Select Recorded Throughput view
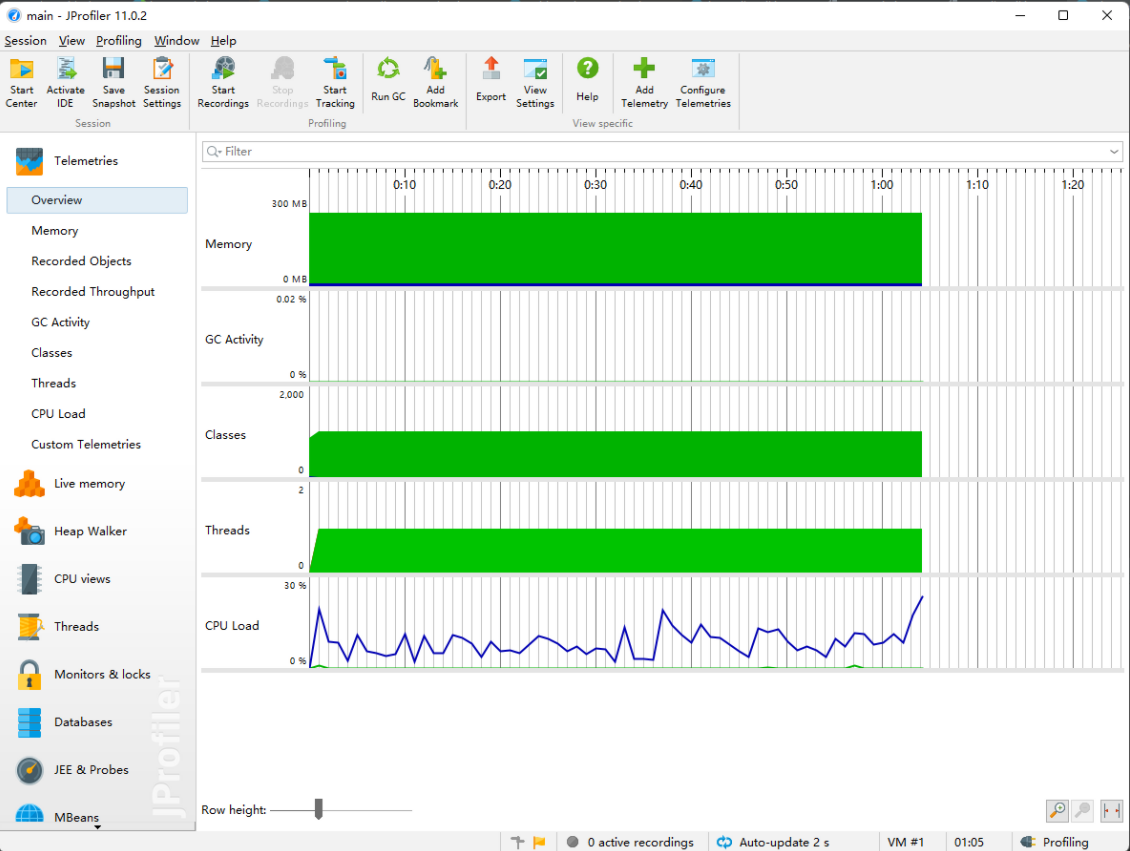Screen dimensions: 1130x851 [93, 292]
